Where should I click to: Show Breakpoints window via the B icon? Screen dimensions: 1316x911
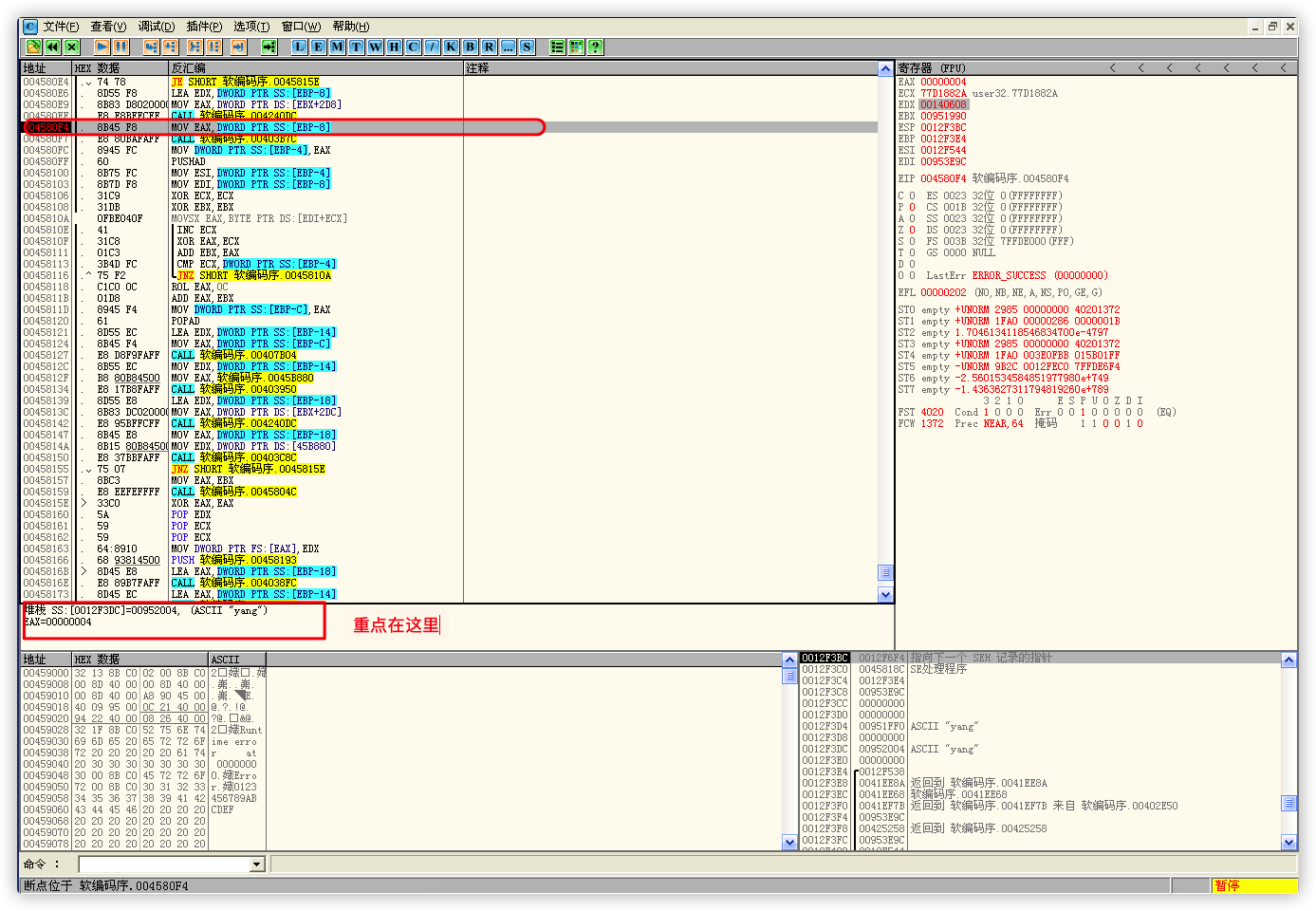pyautogui.click(x=470, y=46)
